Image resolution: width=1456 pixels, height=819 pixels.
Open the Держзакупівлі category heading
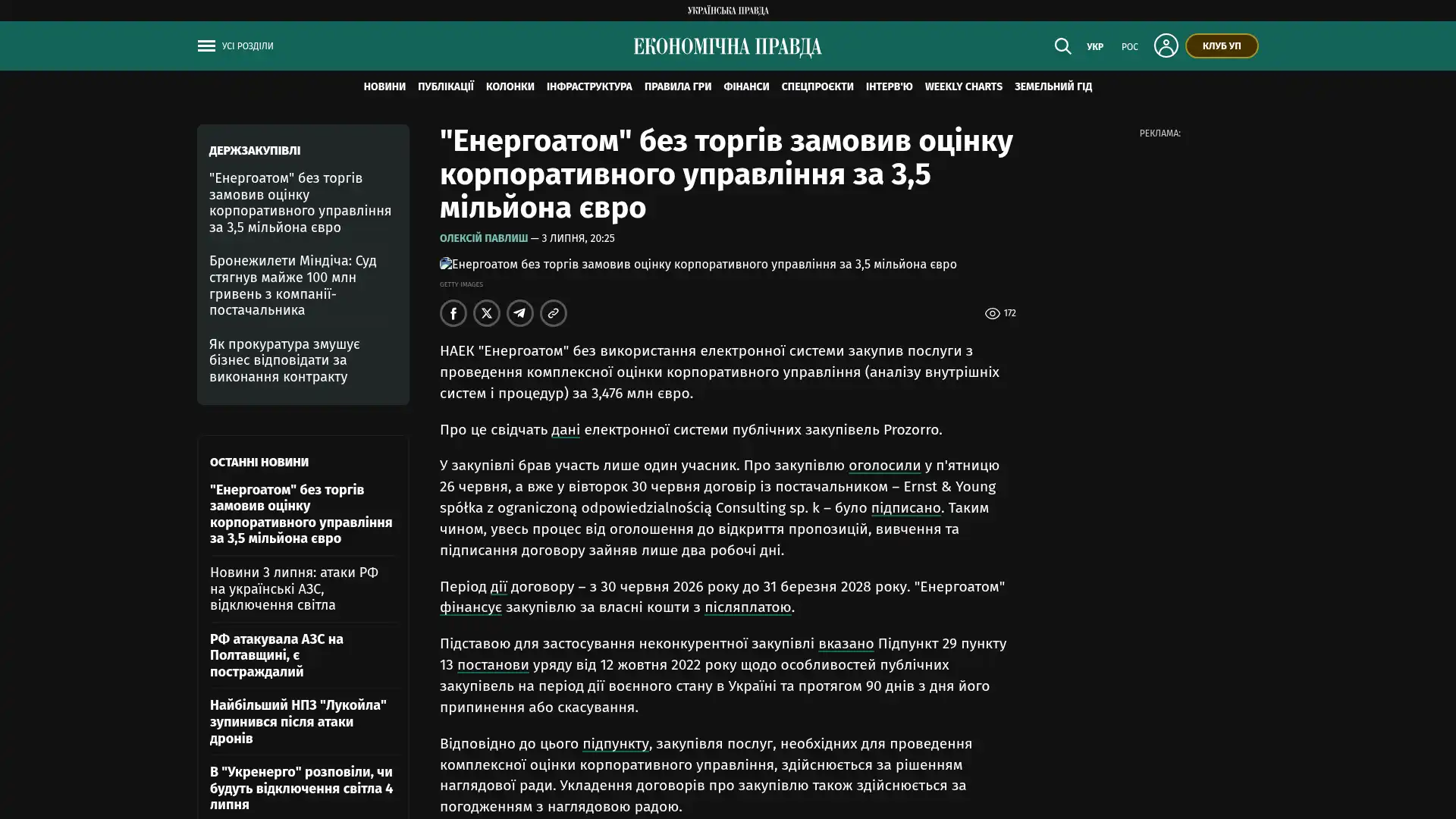[255, 151]
